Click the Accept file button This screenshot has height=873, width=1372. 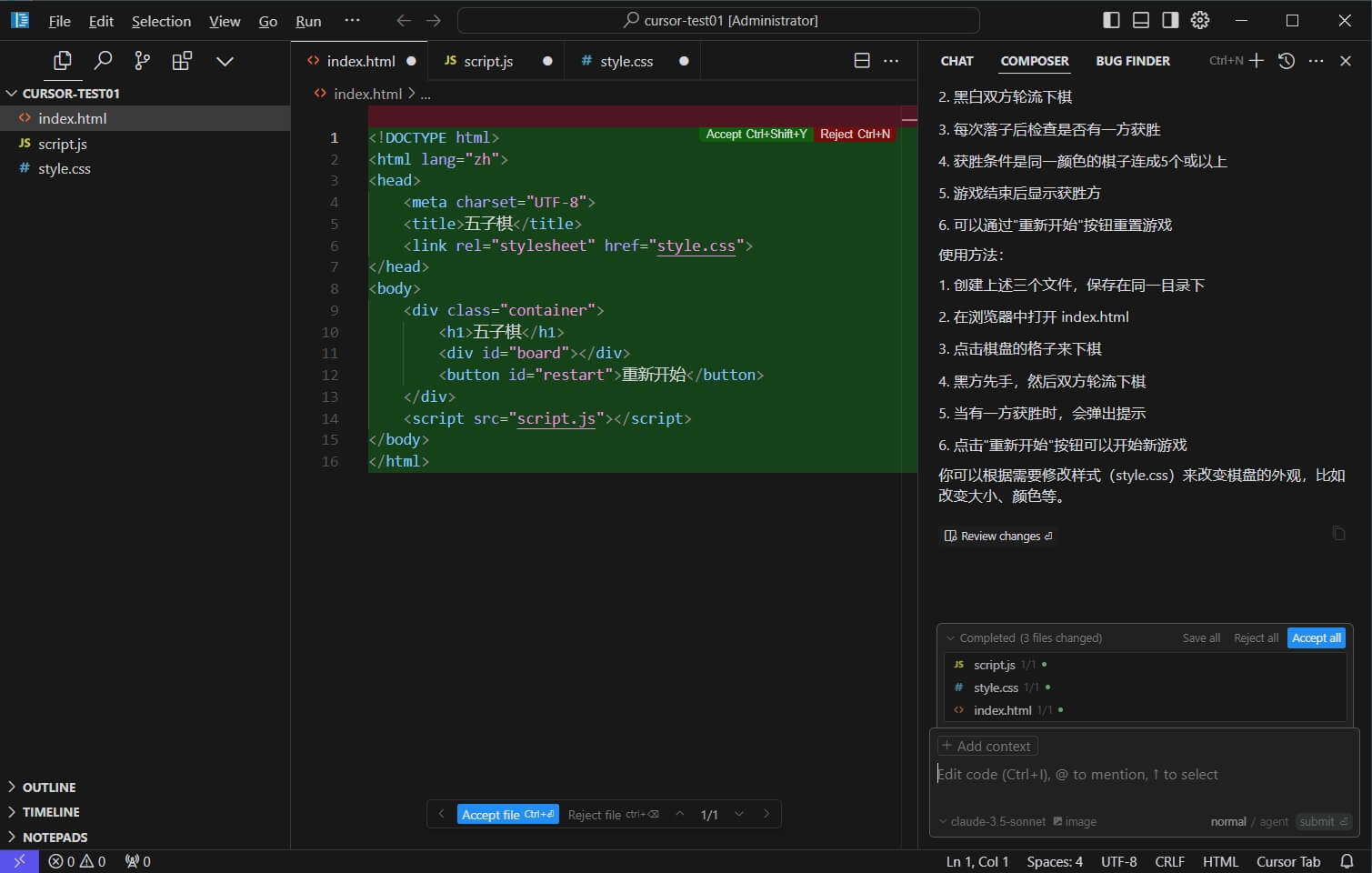coord(507,815)
